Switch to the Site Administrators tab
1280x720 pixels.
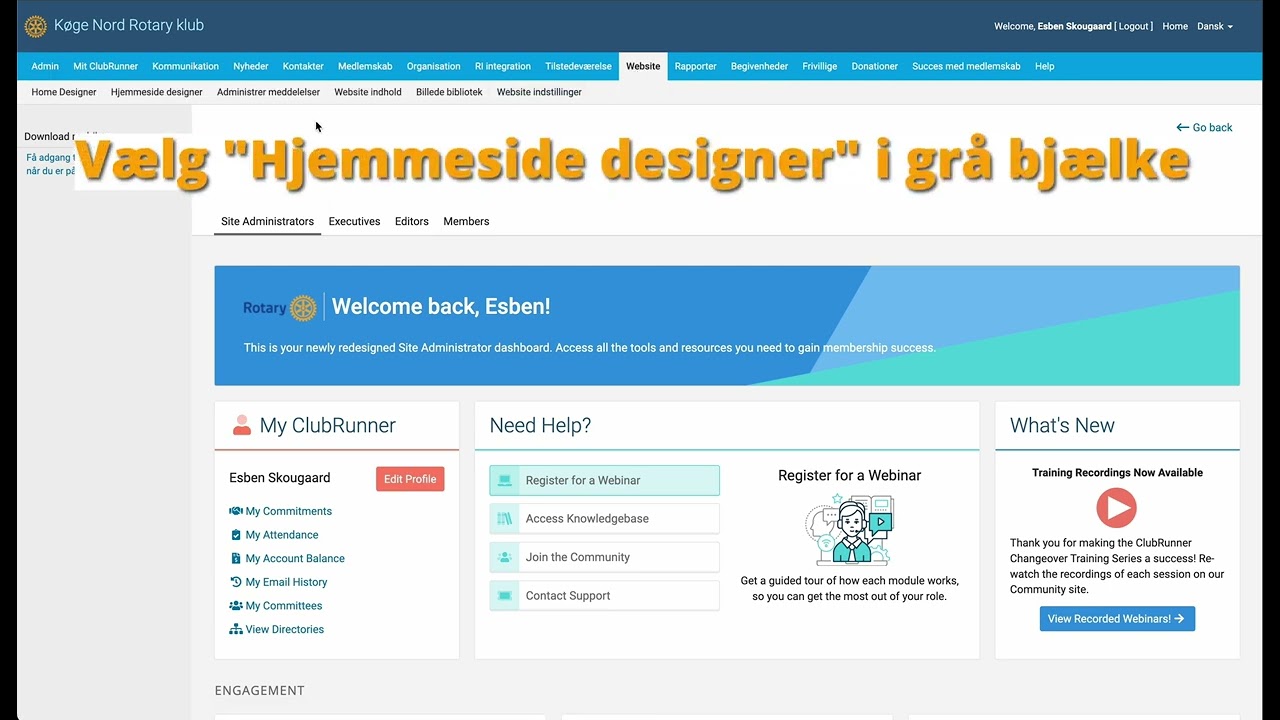point(267,221)
